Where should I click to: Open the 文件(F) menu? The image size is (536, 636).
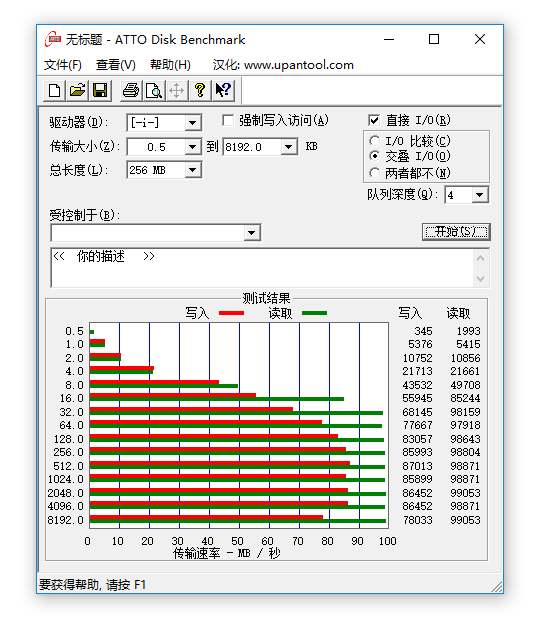coord(62,65)
